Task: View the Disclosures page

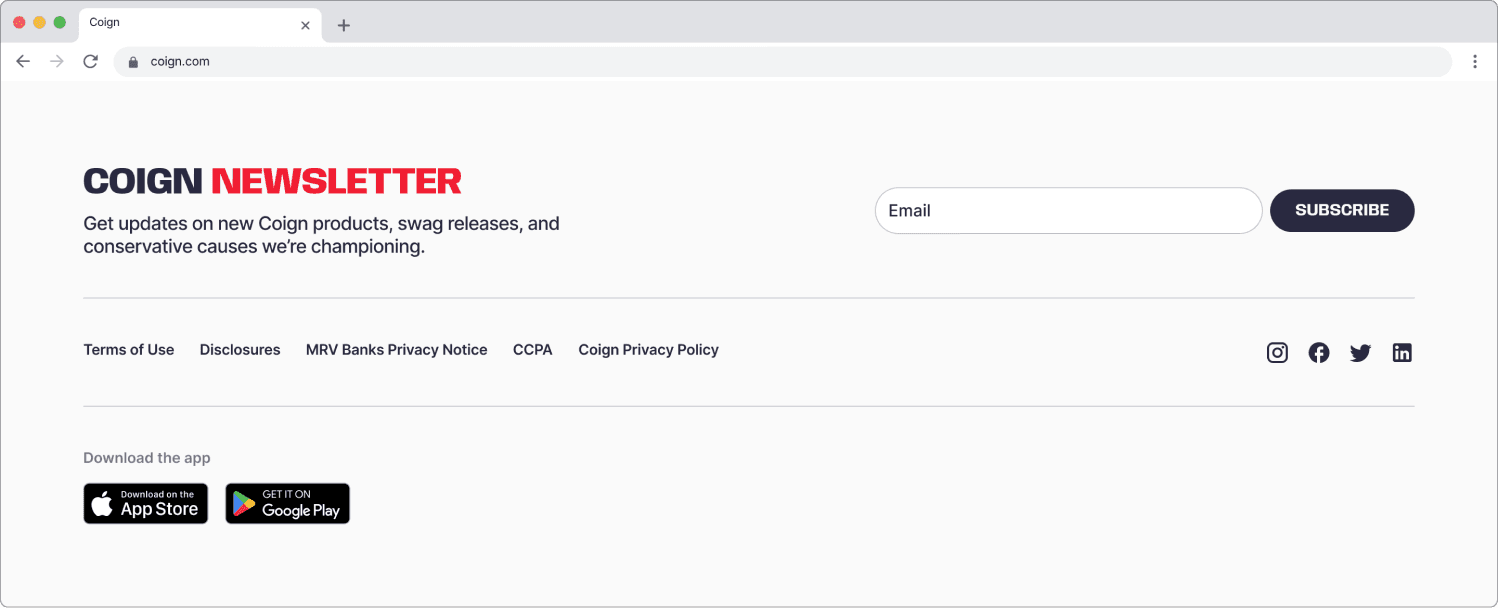Action: (240, 349)
